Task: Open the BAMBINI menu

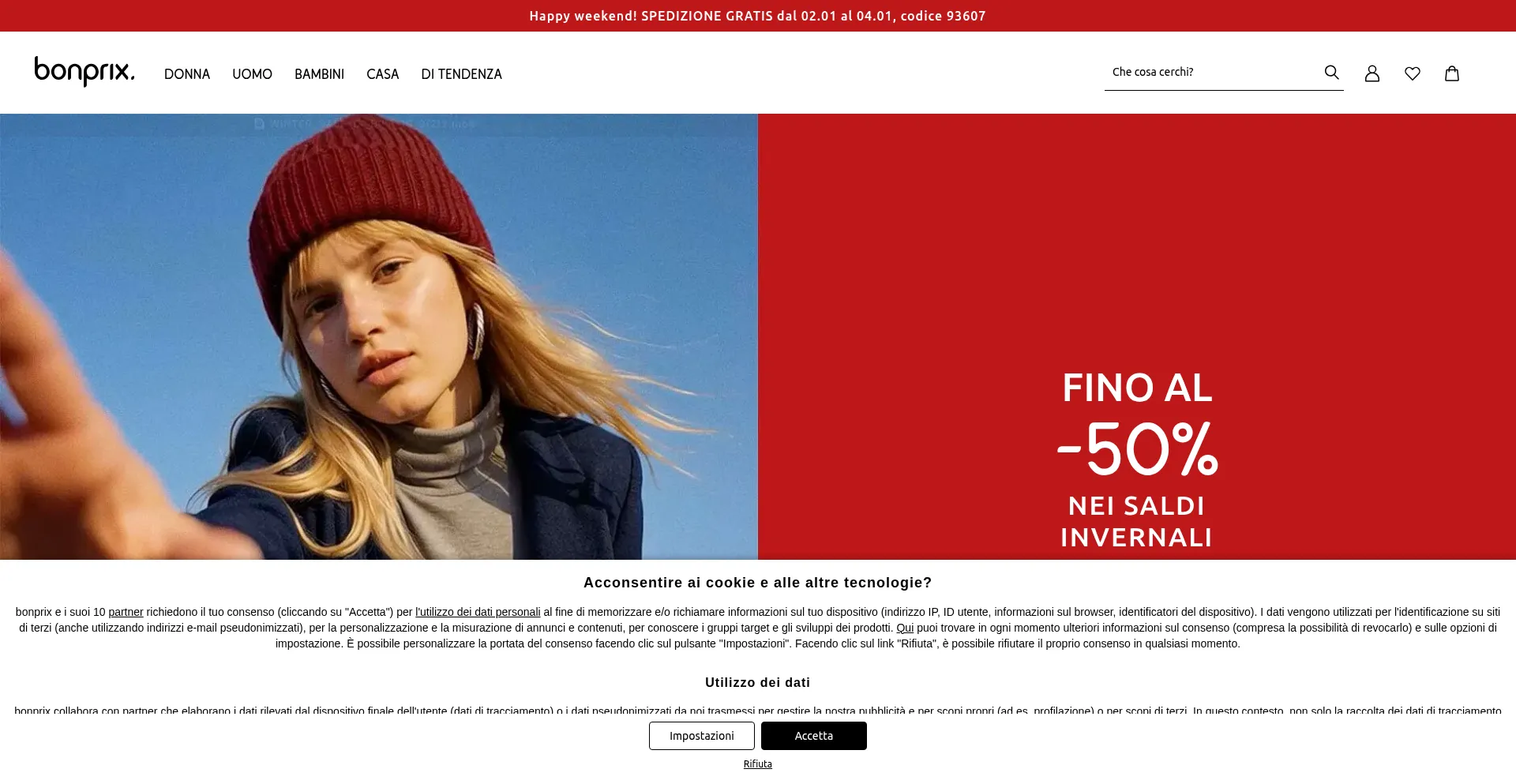Action: [319, 74]
